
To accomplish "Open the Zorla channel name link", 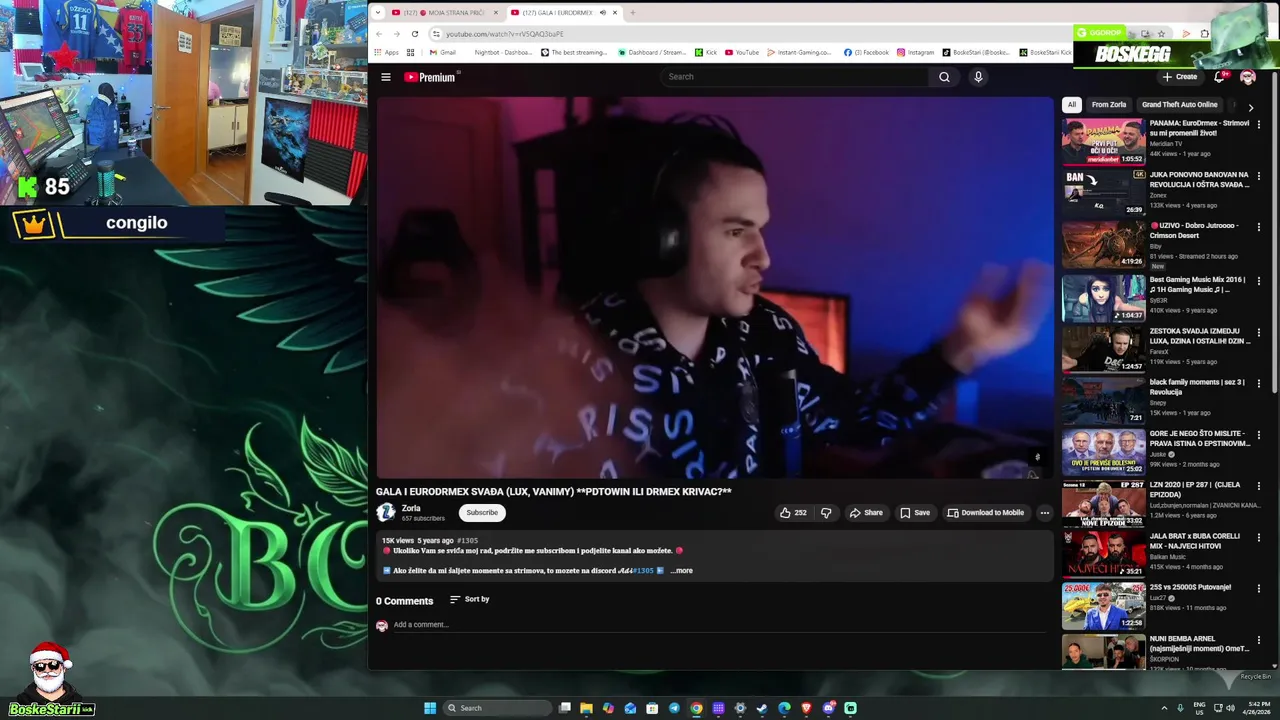I will click(411, 508).
